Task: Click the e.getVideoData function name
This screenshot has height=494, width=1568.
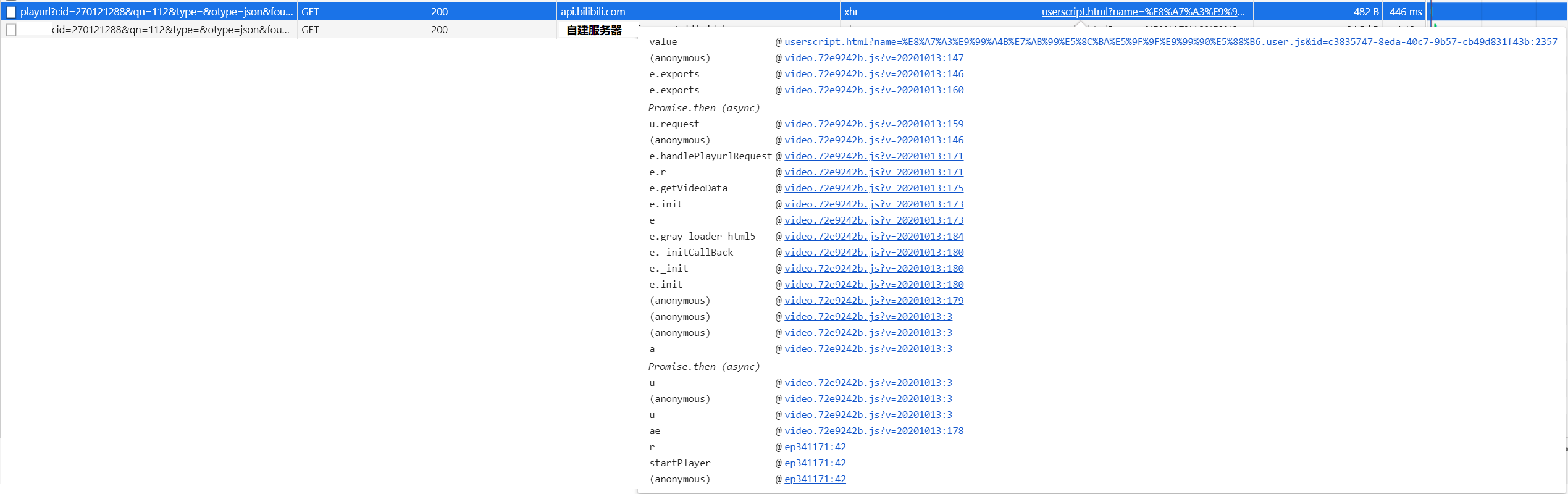Action: point(688,188)
